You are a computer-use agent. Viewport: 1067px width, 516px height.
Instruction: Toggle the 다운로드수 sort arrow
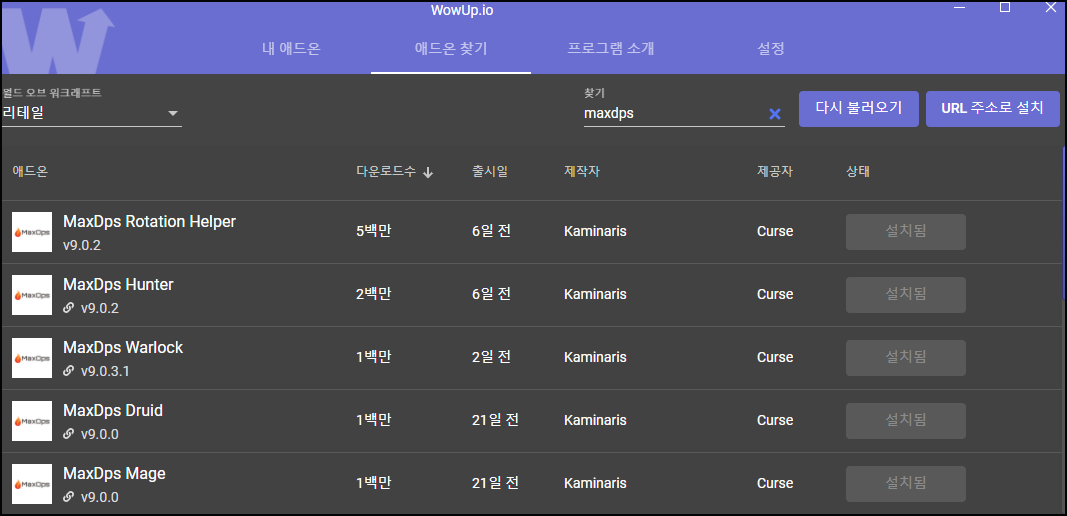[428, 172]
